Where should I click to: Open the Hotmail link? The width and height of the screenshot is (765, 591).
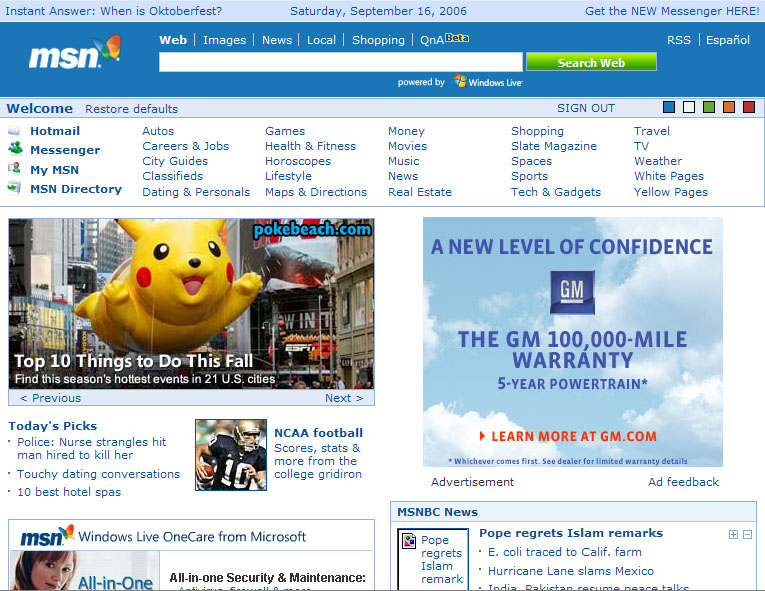[55, 131]
